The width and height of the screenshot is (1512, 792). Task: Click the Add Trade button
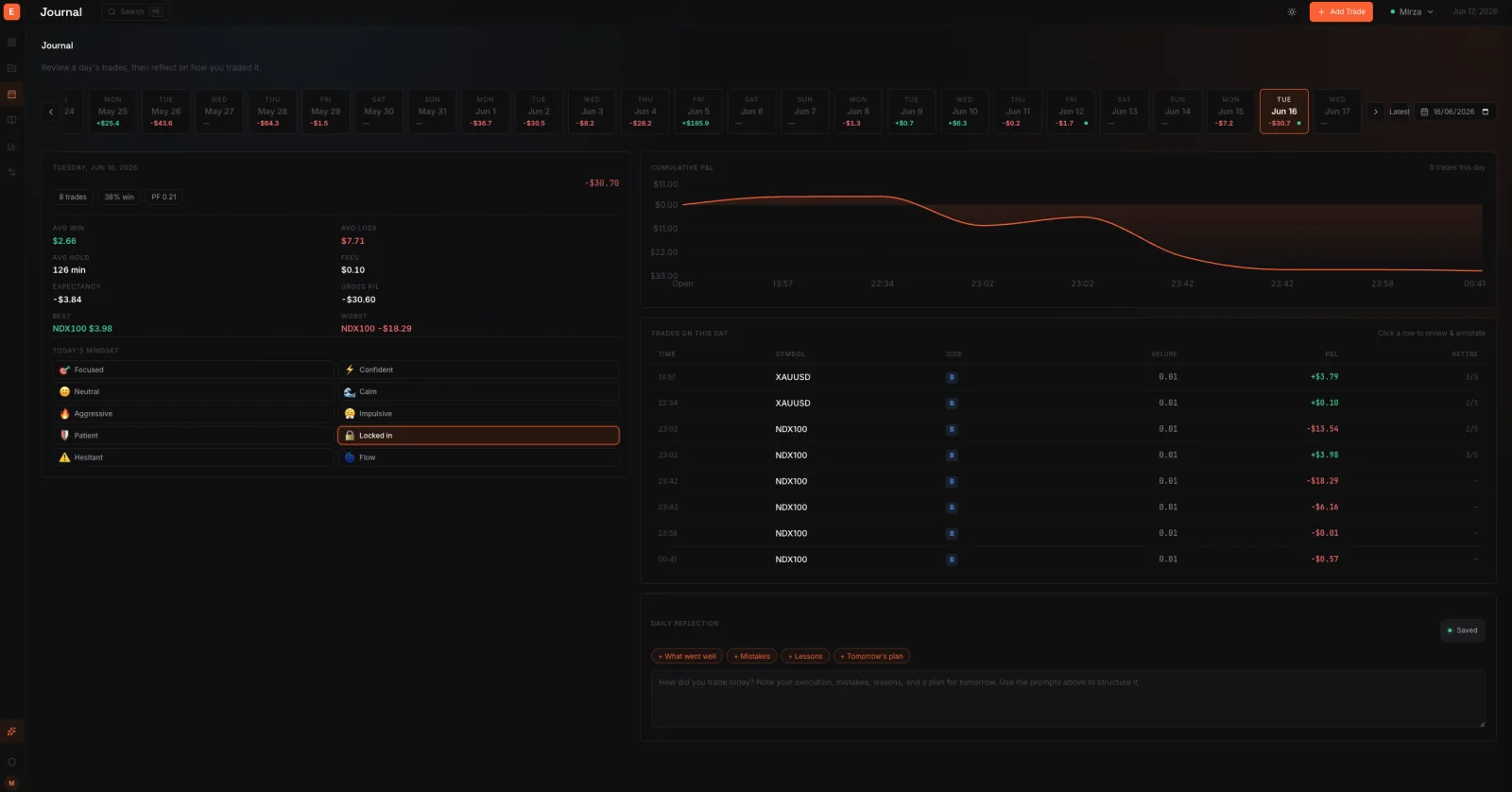click(1341, 12)
